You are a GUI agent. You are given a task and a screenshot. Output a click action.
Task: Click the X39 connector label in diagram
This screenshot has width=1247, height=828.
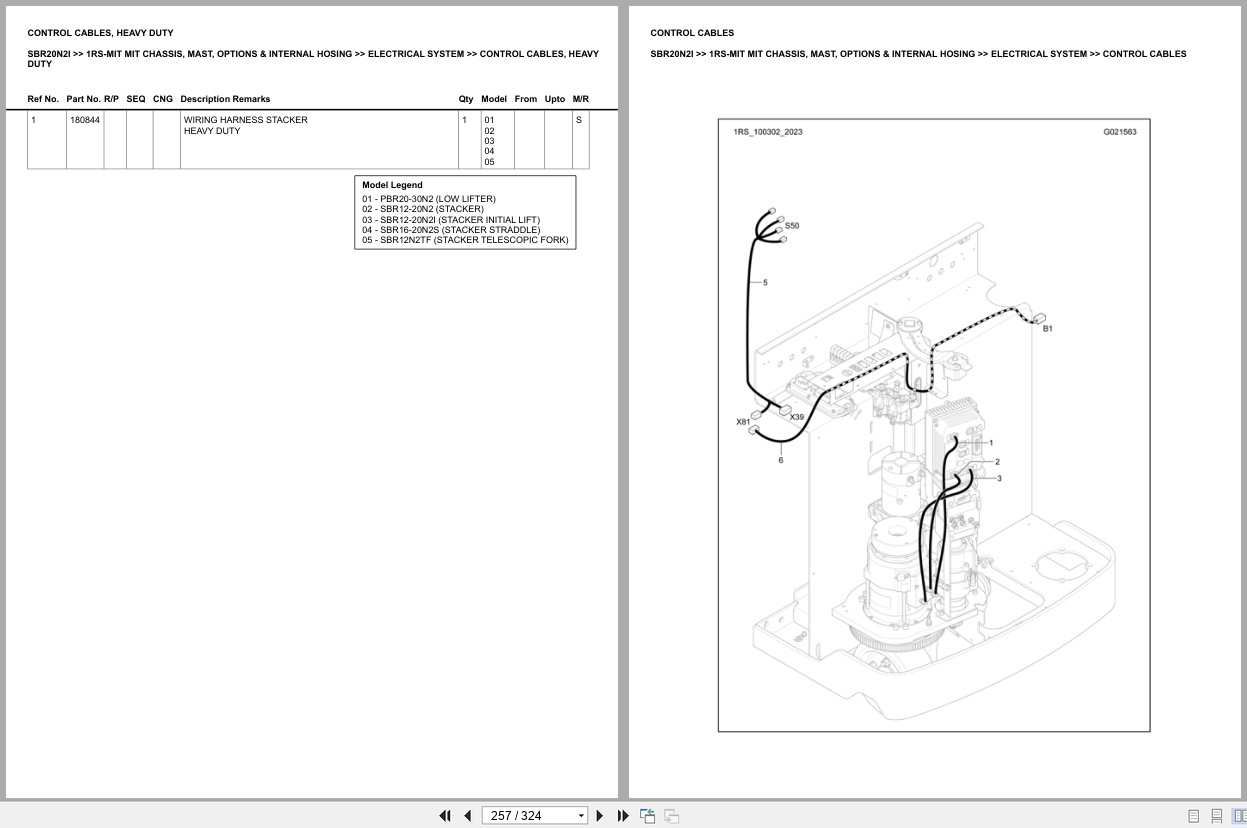(797, 417)
